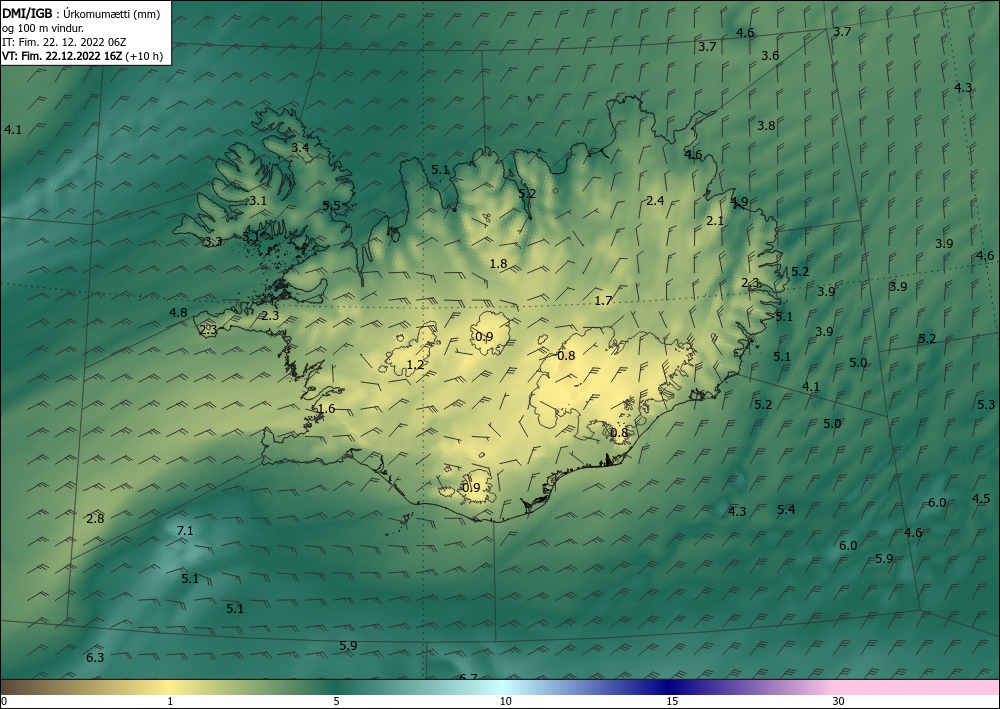This screenshot has height=709, width=1000.
Task: Click the 3.8 value on the map
Action: click(x=766, y=126)
